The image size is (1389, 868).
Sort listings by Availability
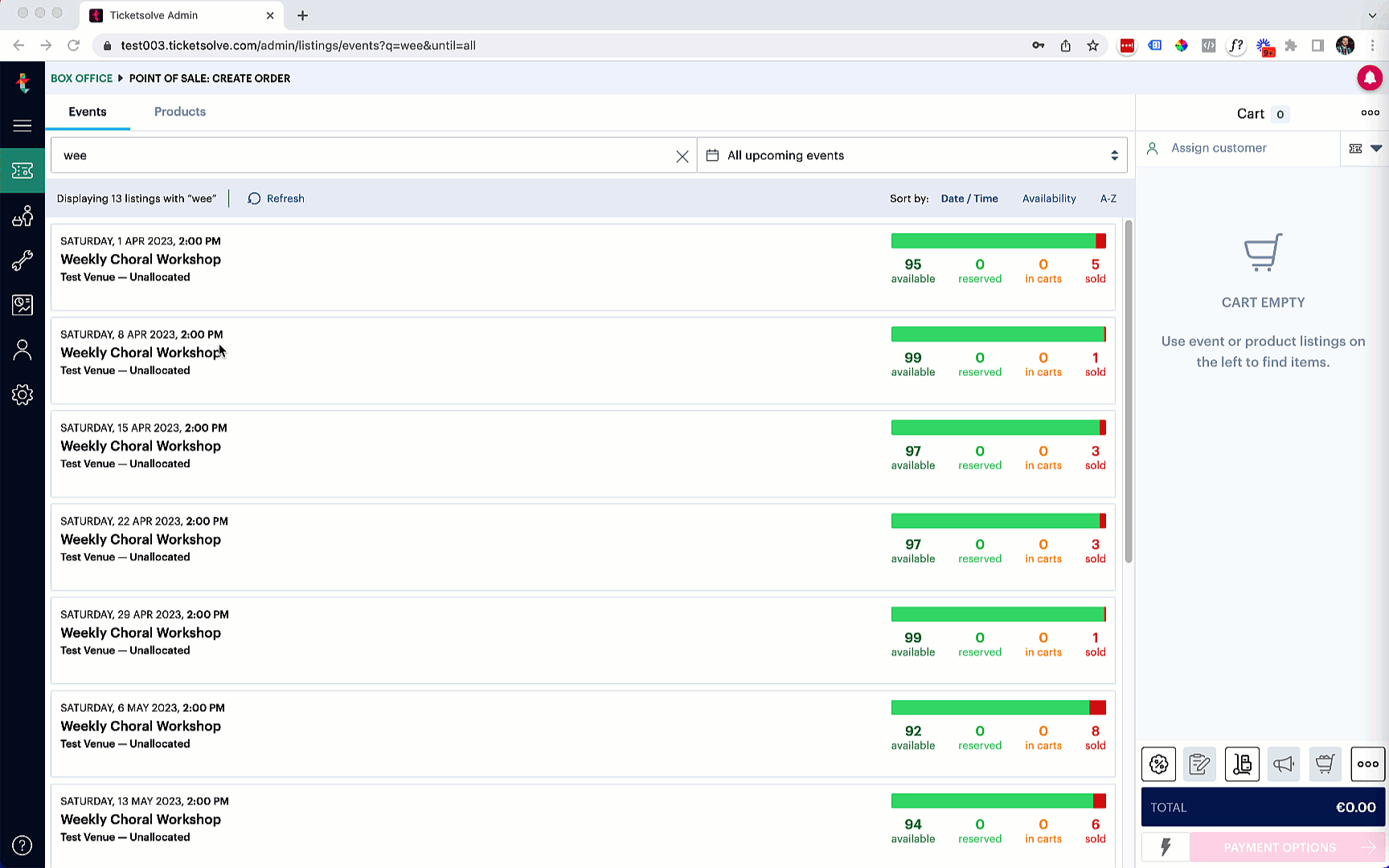tap(1049, 199)
